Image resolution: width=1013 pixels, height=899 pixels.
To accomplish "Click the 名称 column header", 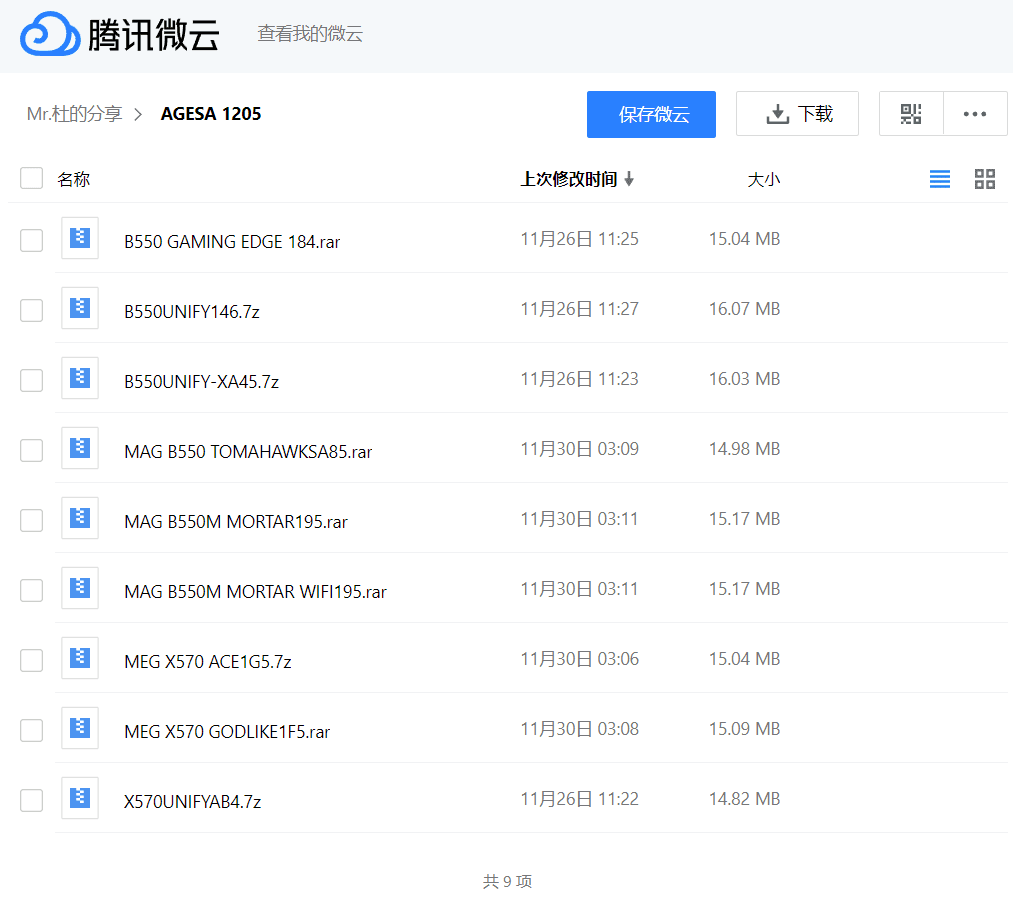I will [x=73, y=179].
